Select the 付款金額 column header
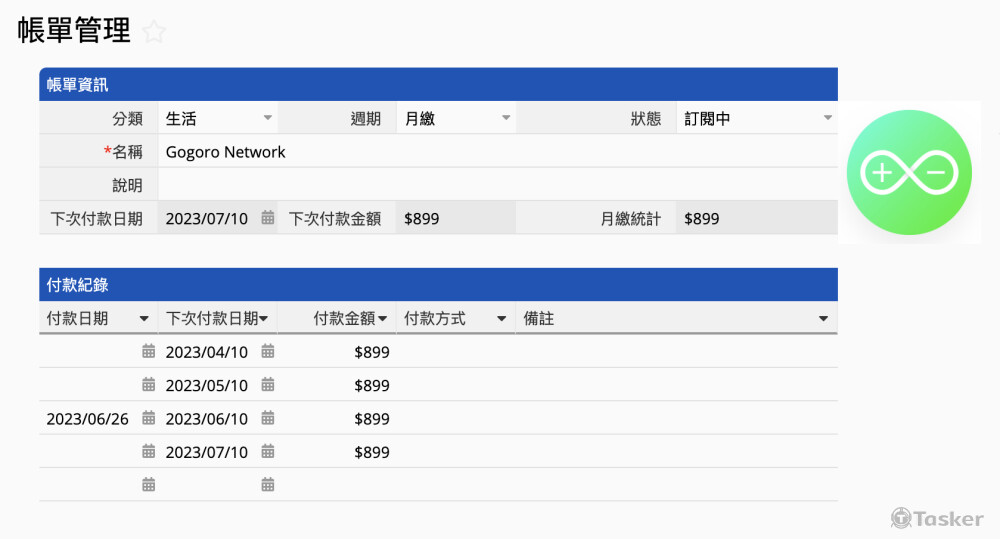 click(343, 319)
